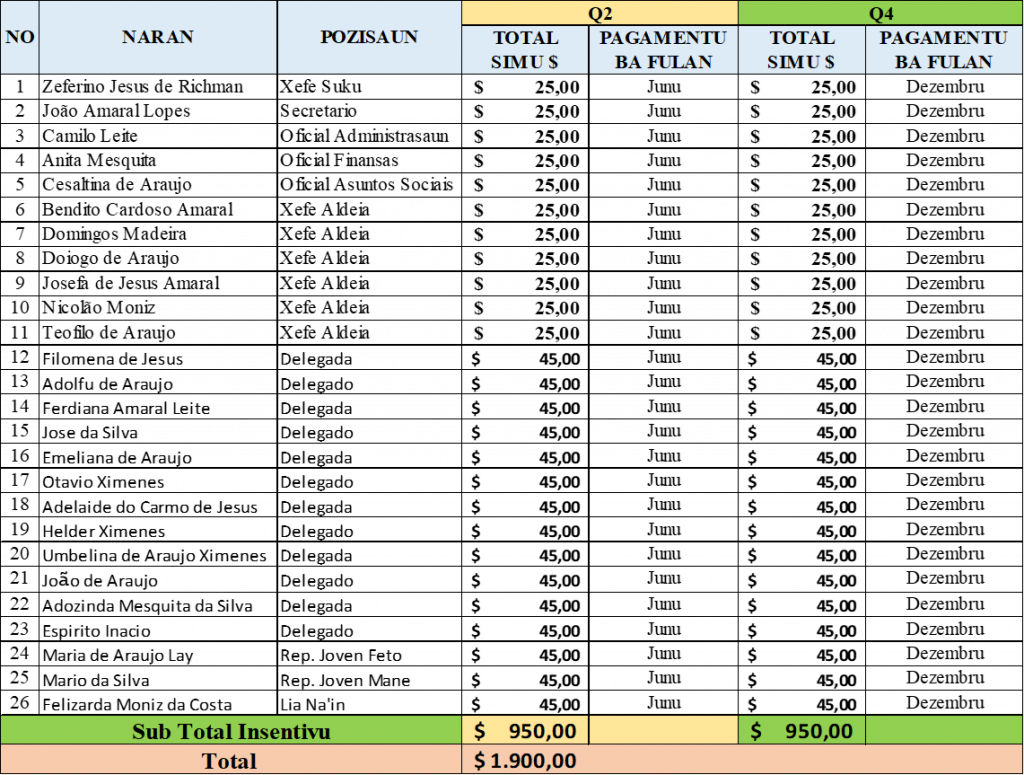
Task: Click blacked-out area below NARAN header
Action: click(158, 390)
